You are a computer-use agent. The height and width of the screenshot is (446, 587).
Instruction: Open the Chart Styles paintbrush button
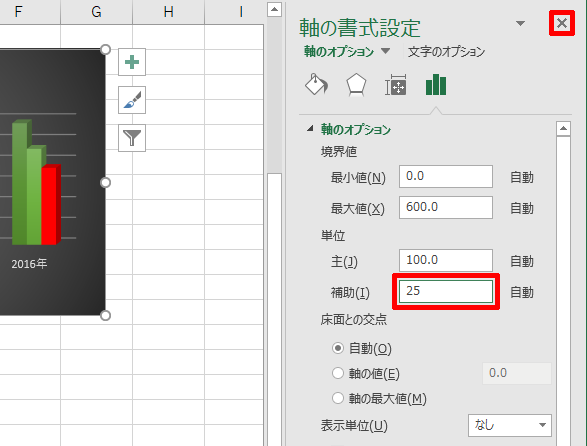[x=132, y=100]
